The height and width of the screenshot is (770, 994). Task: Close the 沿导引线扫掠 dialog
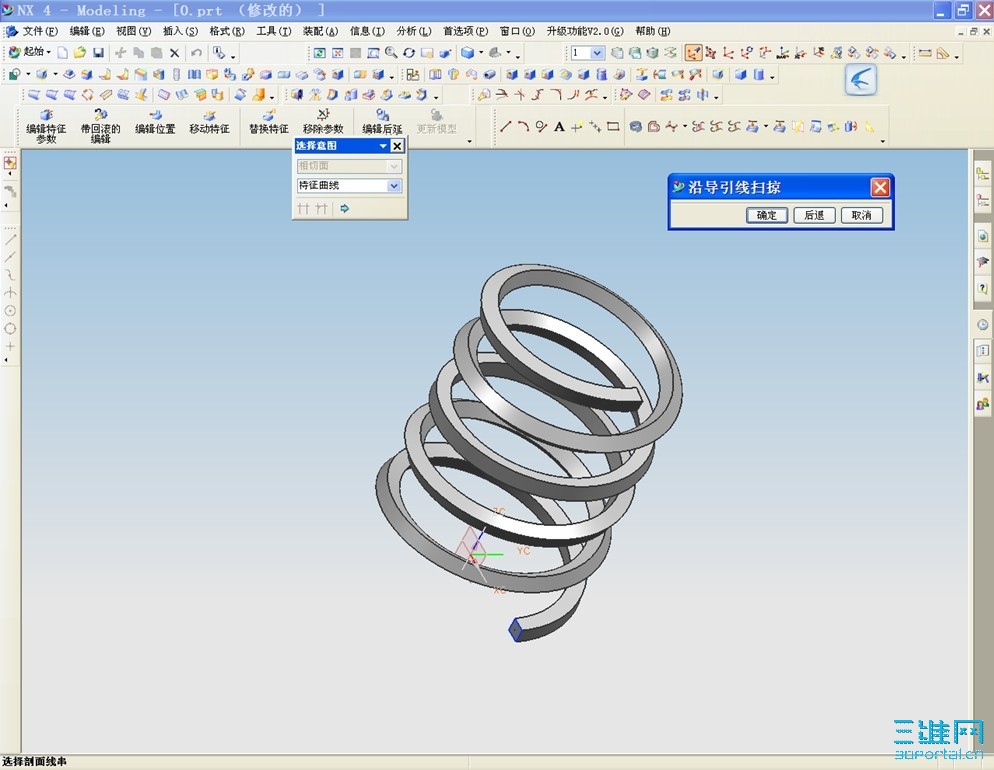click(880, 188)
